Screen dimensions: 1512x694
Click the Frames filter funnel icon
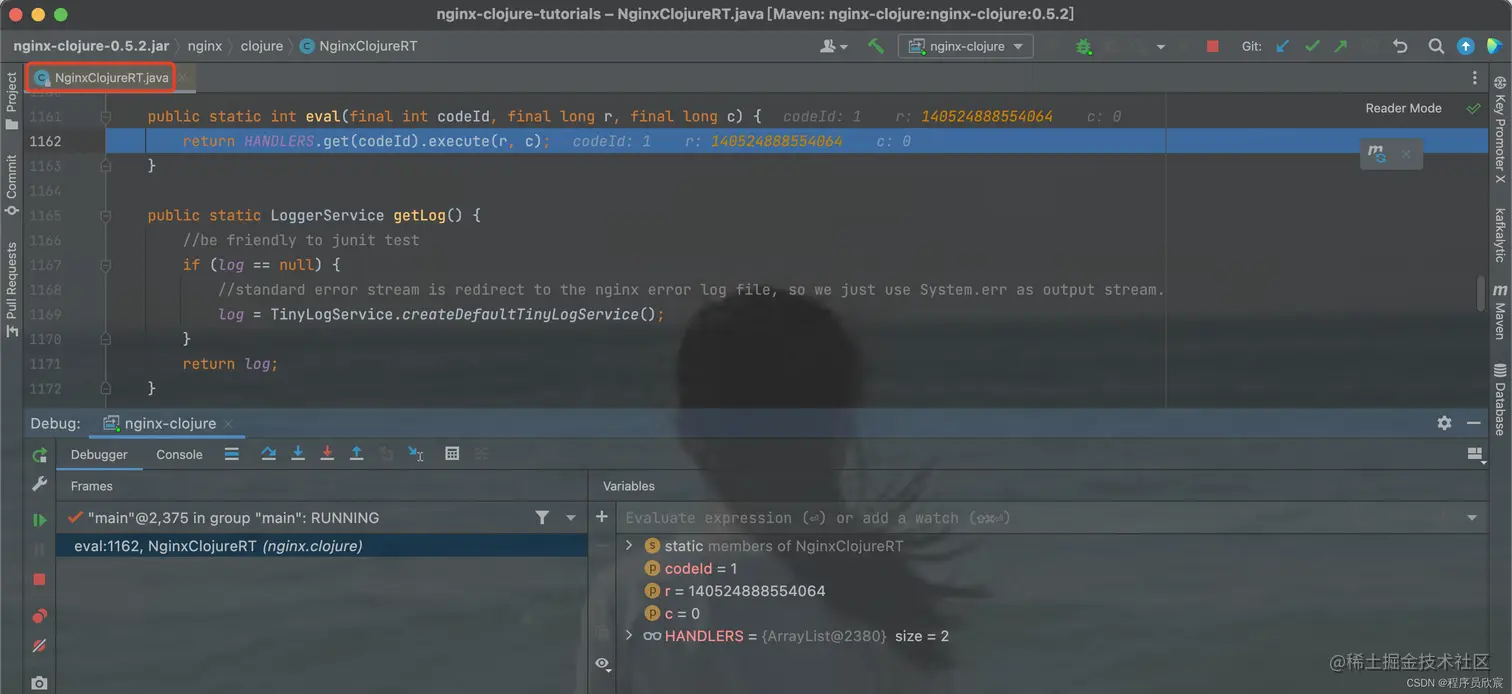point(542,518)
